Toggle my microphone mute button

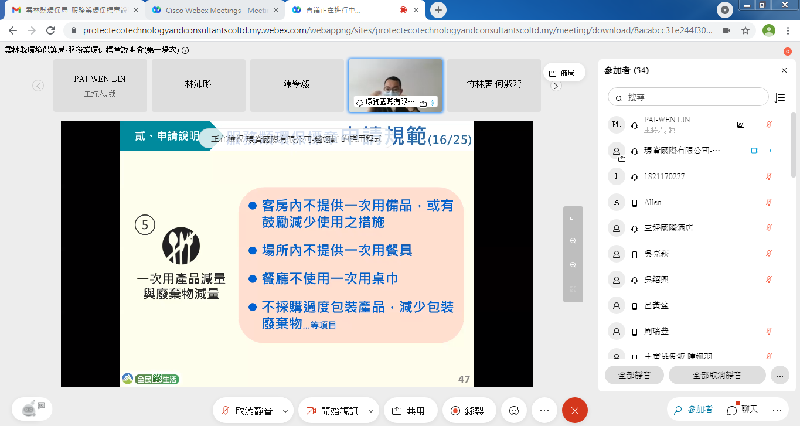pyautogui.click(x=246, y=410)
